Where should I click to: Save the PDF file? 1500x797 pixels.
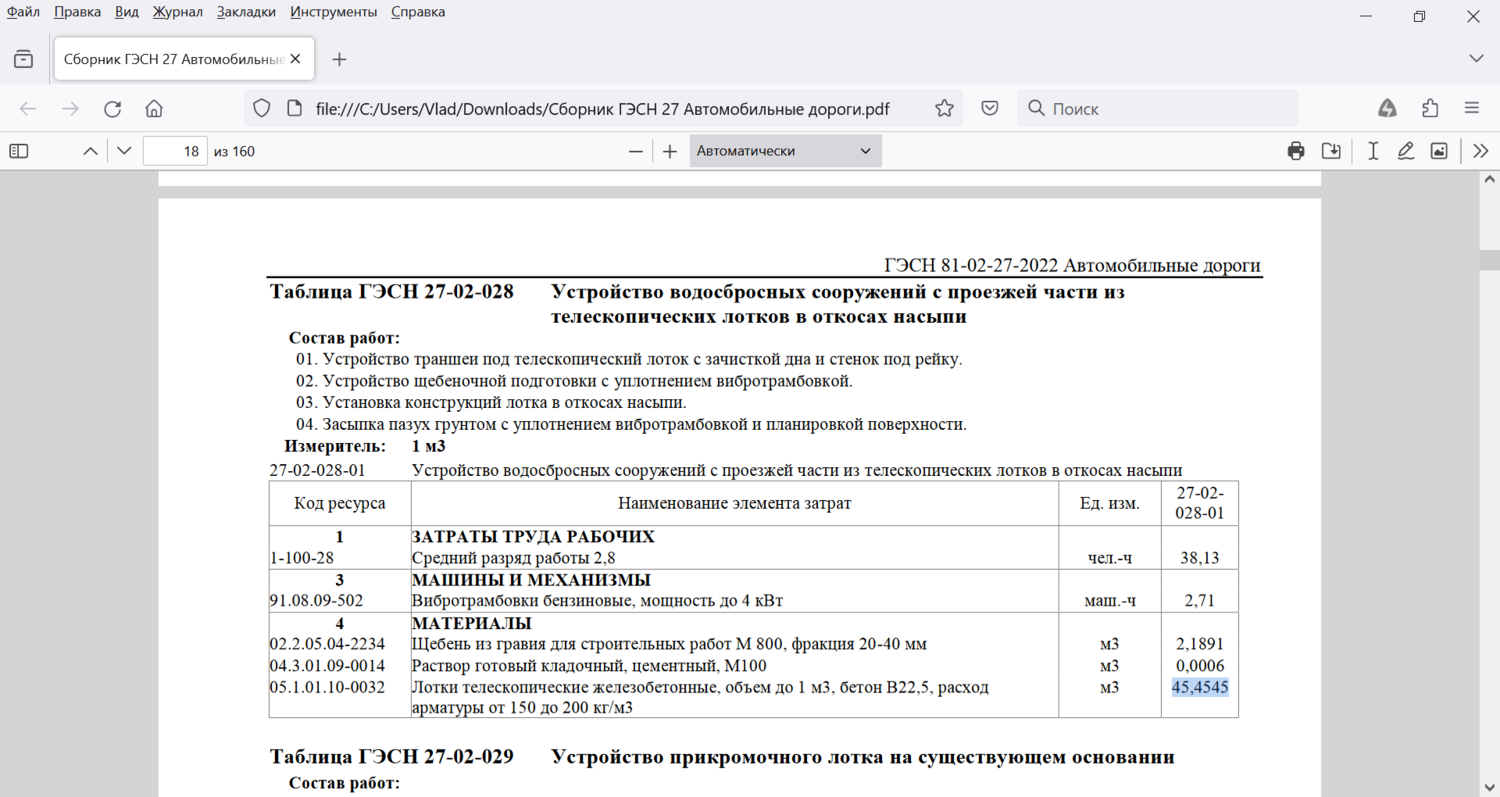1331,151
